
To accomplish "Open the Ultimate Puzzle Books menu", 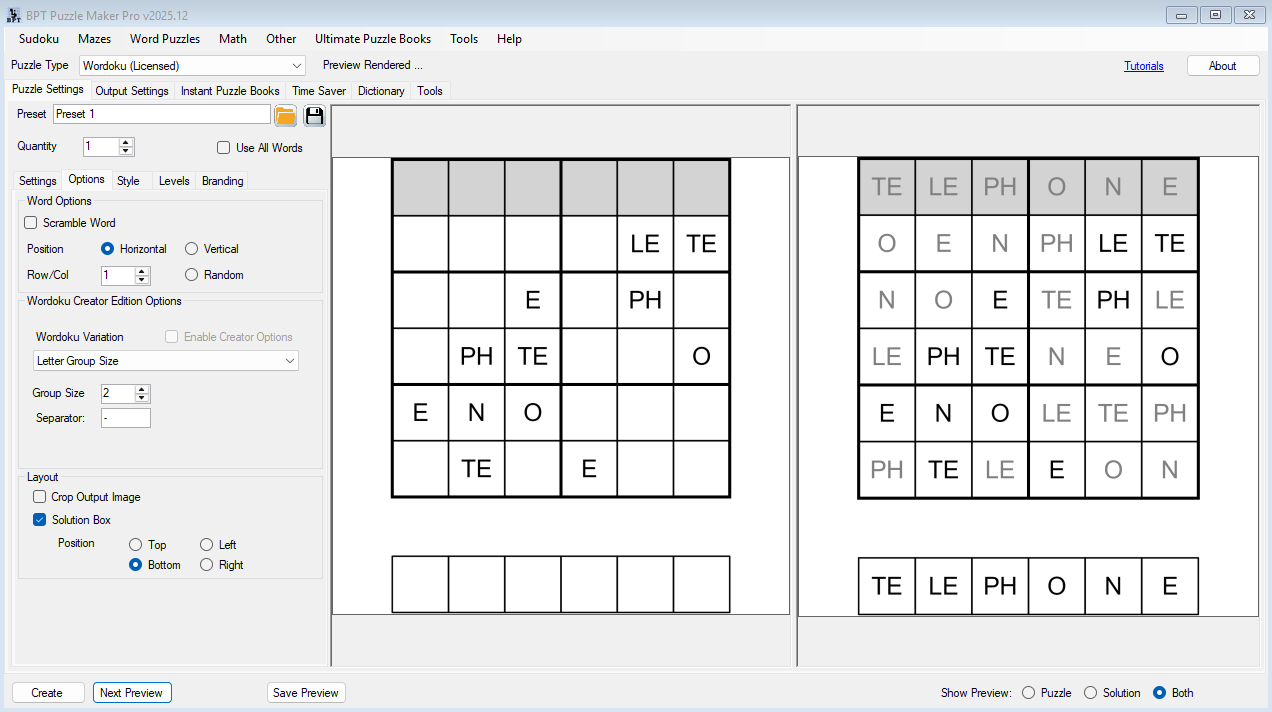I will [x=373, y=39].
